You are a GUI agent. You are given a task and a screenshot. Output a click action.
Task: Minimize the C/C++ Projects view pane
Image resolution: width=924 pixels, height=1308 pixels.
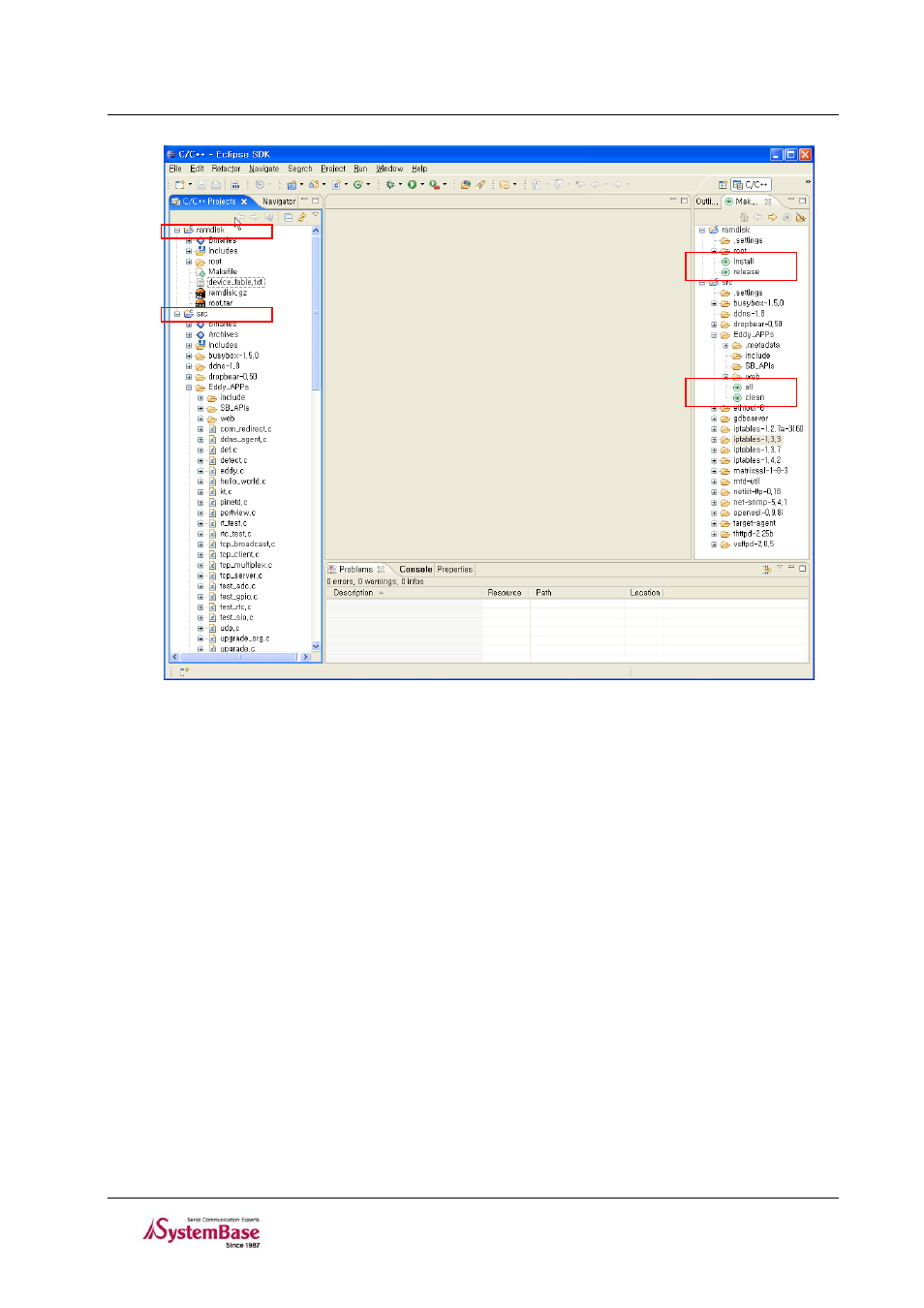click(x=304, y=201)
